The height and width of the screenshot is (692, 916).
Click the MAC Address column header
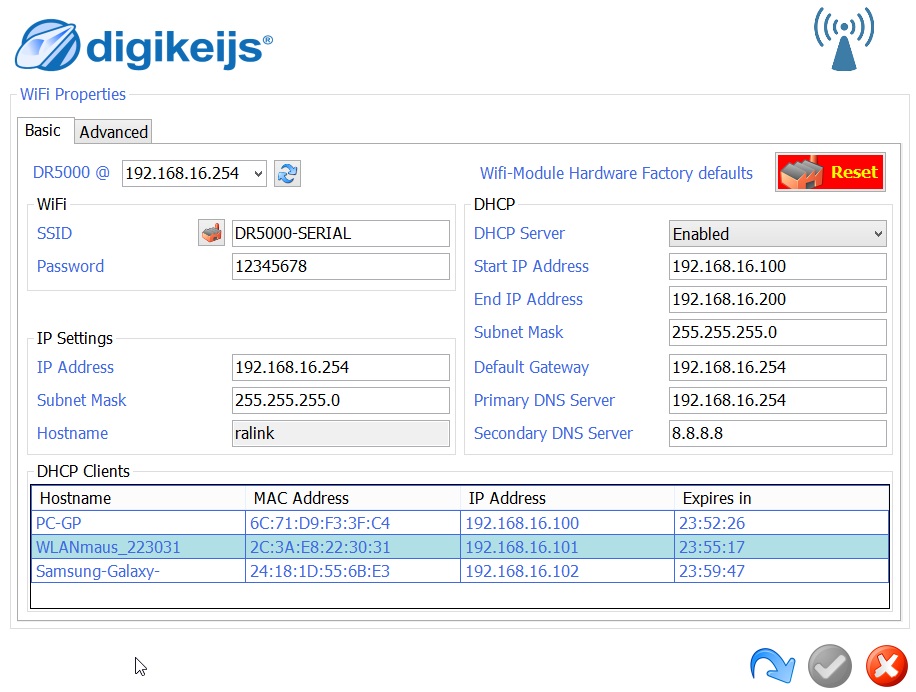pos(353,498)
